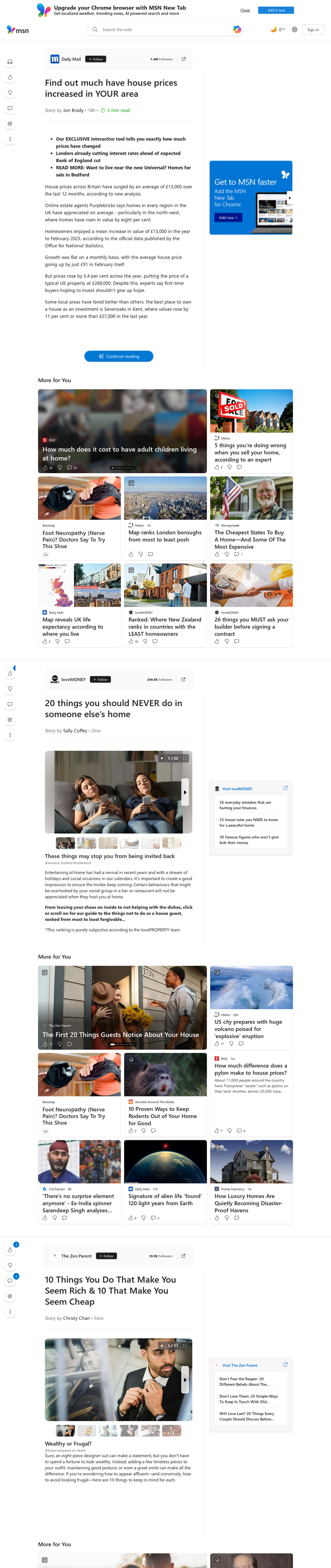Expand loveMONEY gallery to fullscreen

tap(185, 758)
